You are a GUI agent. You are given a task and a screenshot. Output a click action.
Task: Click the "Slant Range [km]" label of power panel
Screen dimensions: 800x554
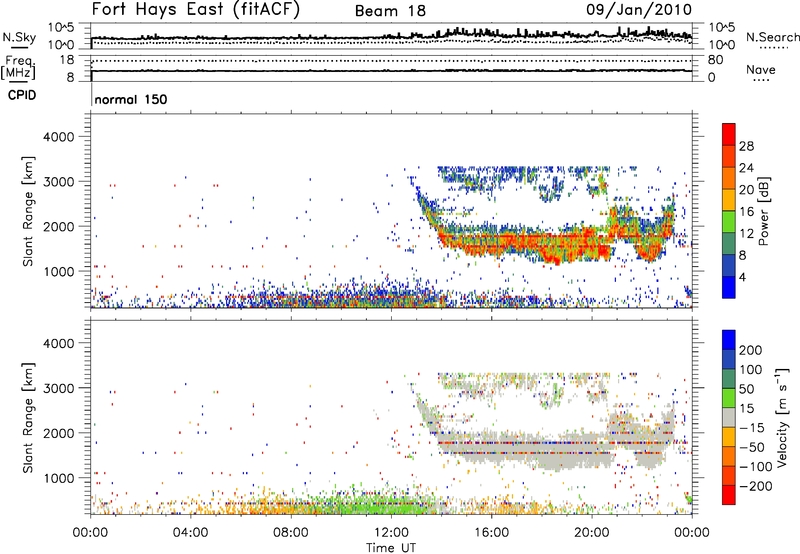click(x=28, y=211)
